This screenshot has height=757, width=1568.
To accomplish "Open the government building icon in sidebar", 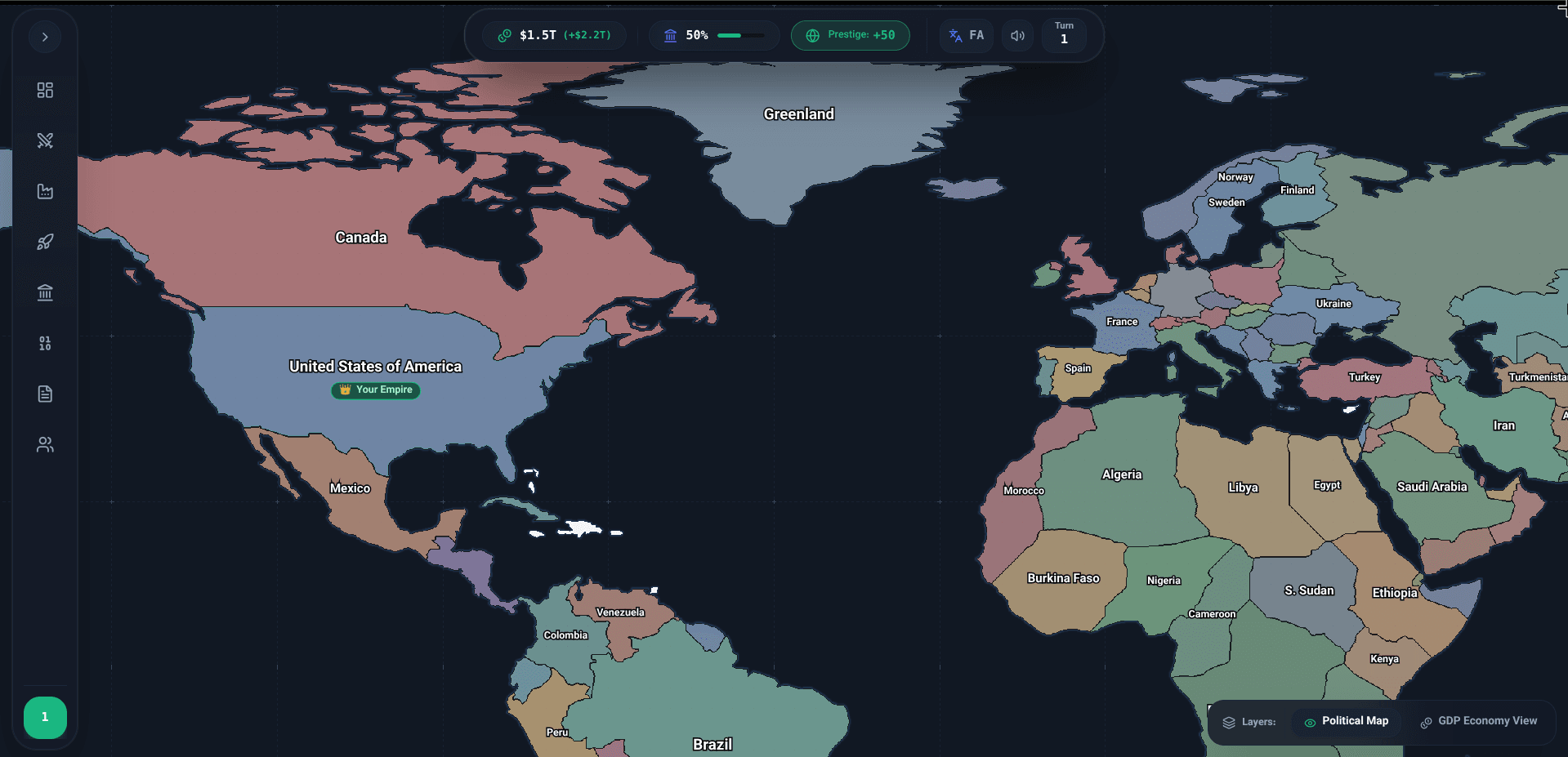I will [45, 292].
